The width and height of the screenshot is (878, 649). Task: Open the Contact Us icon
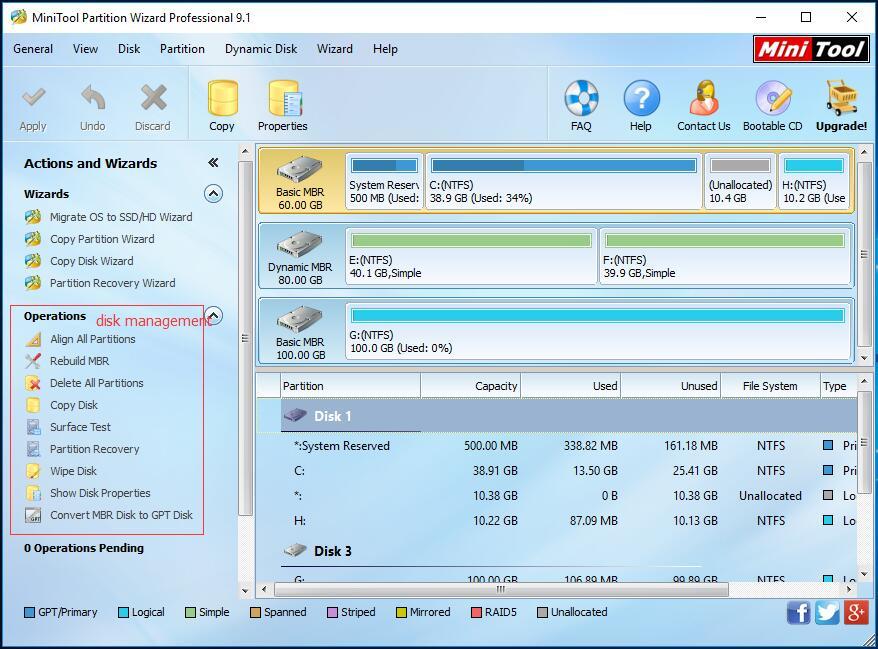click(x=704, y=97)
